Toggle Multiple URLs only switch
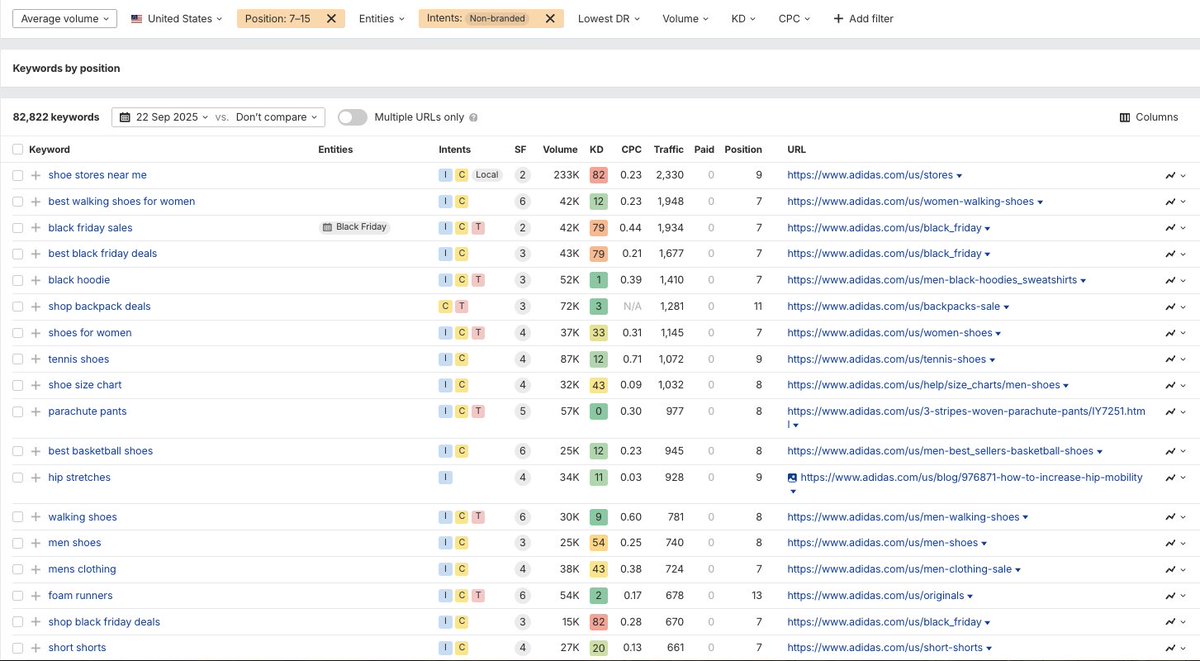The width and height of the screenshot is (1200, 661). tap(352, 117)
